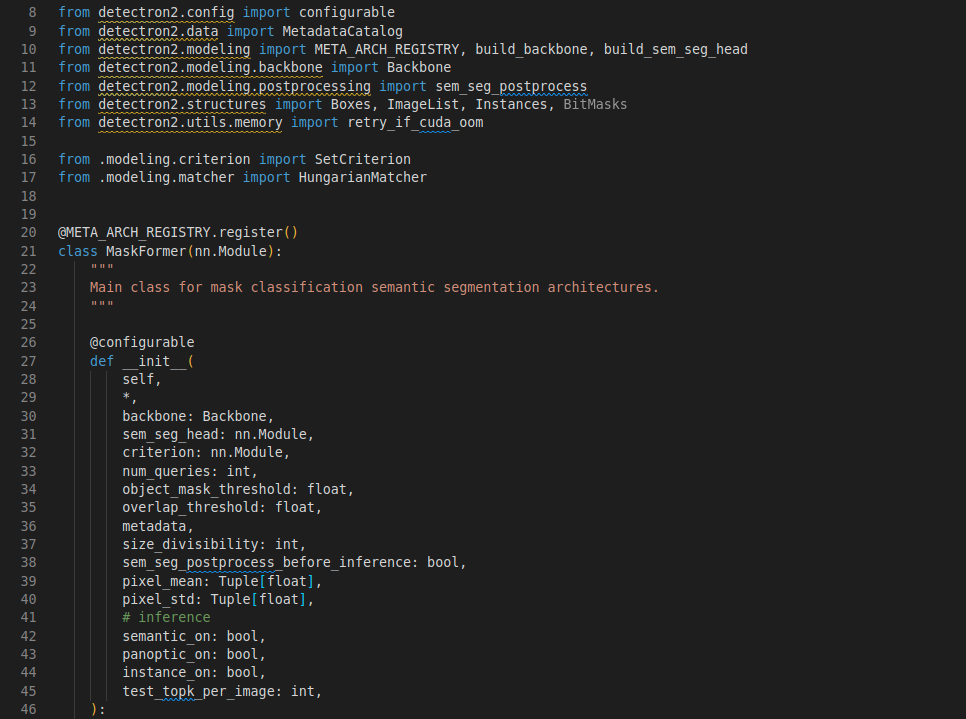Screen dimensions: 966x719
Task: Click the docstring text on line 23
Action: point(374,288)
